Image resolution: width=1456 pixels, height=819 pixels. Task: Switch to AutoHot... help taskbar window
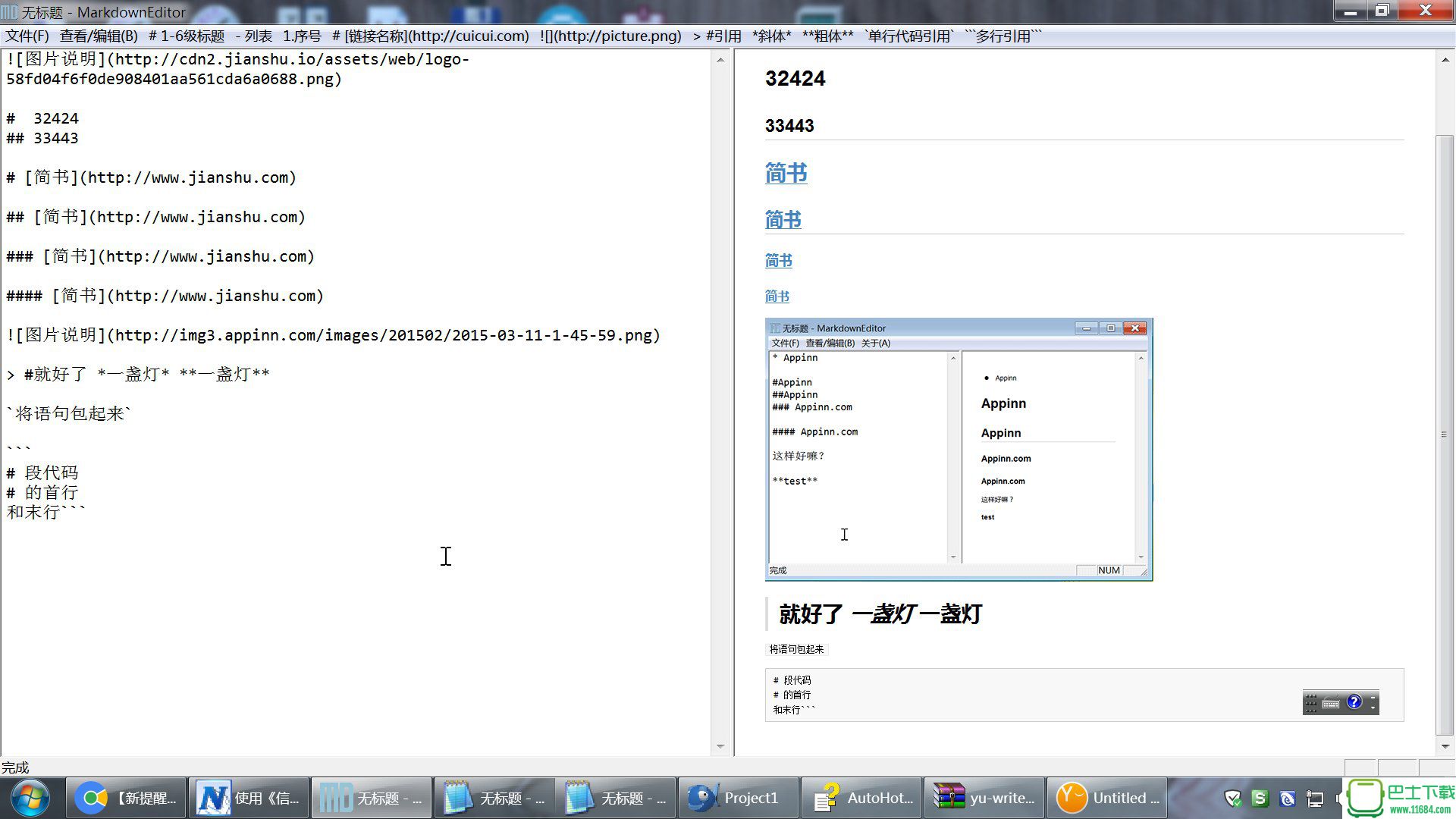point(862,798)
